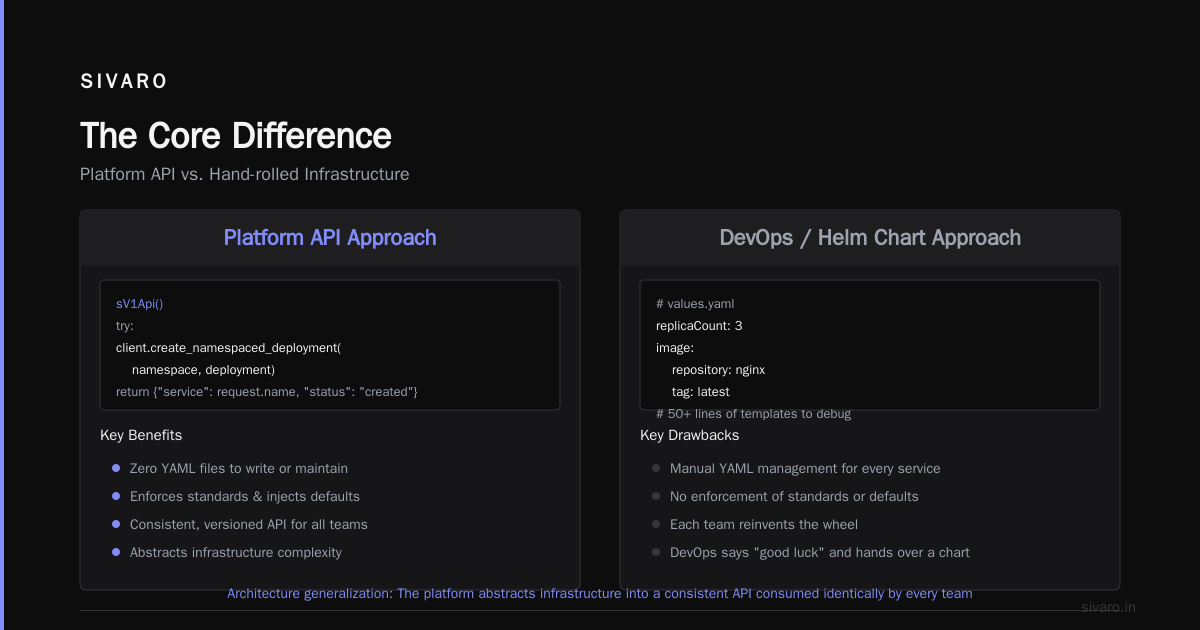The image size is (1200, 630).
Task: Click the return statement code line
Action: 267,391
